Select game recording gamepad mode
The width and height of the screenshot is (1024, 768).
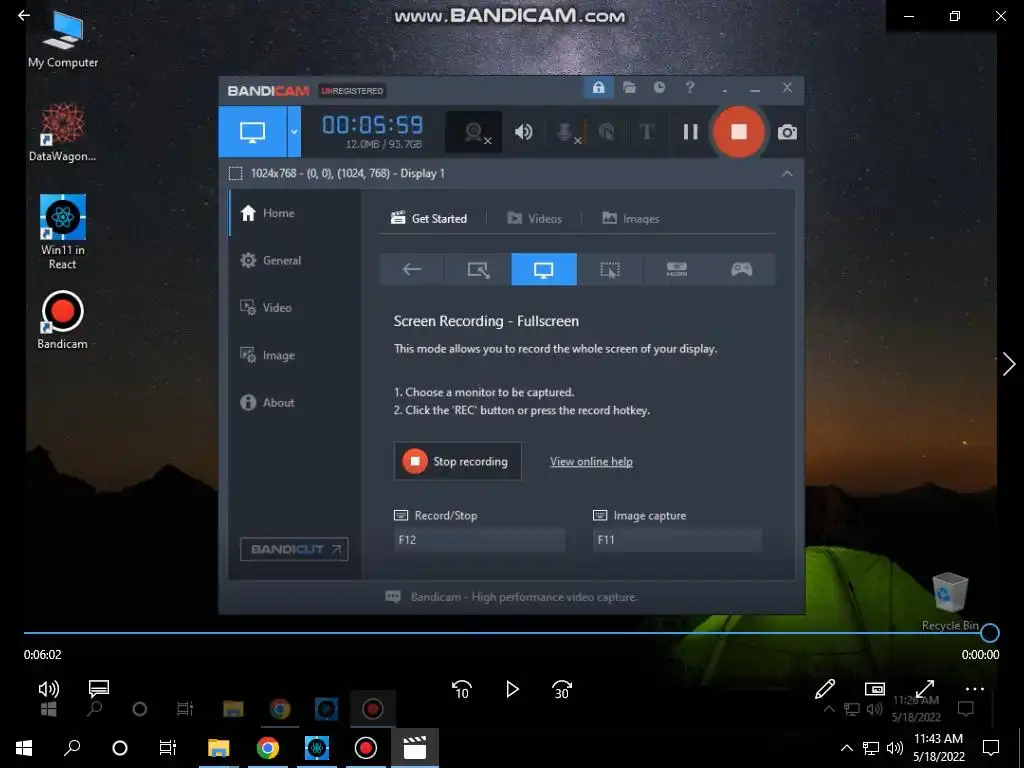click(x=742, y=269)
